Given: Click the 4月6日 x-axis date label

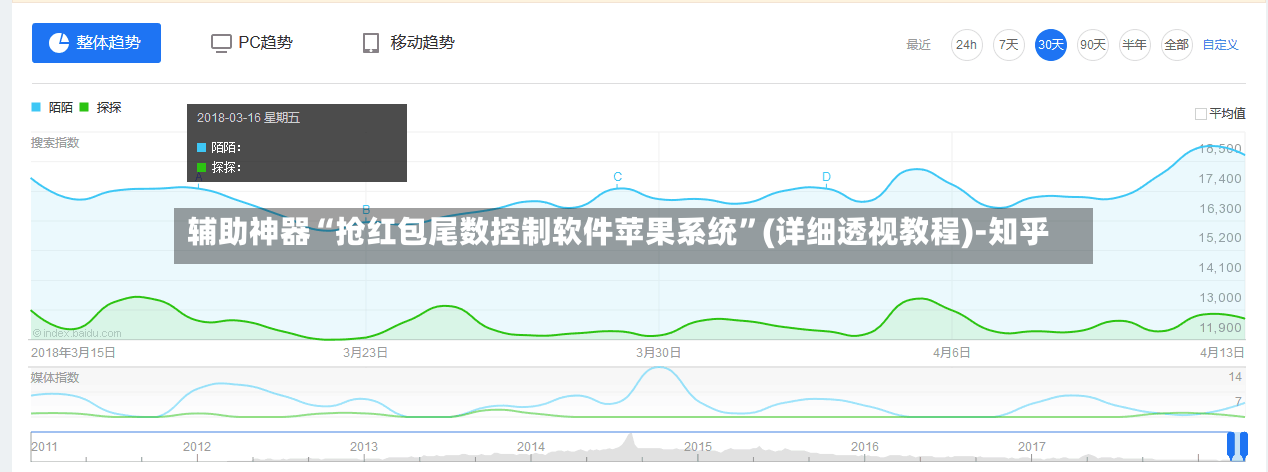Looking at the screenshot, I should click(952, 353).
